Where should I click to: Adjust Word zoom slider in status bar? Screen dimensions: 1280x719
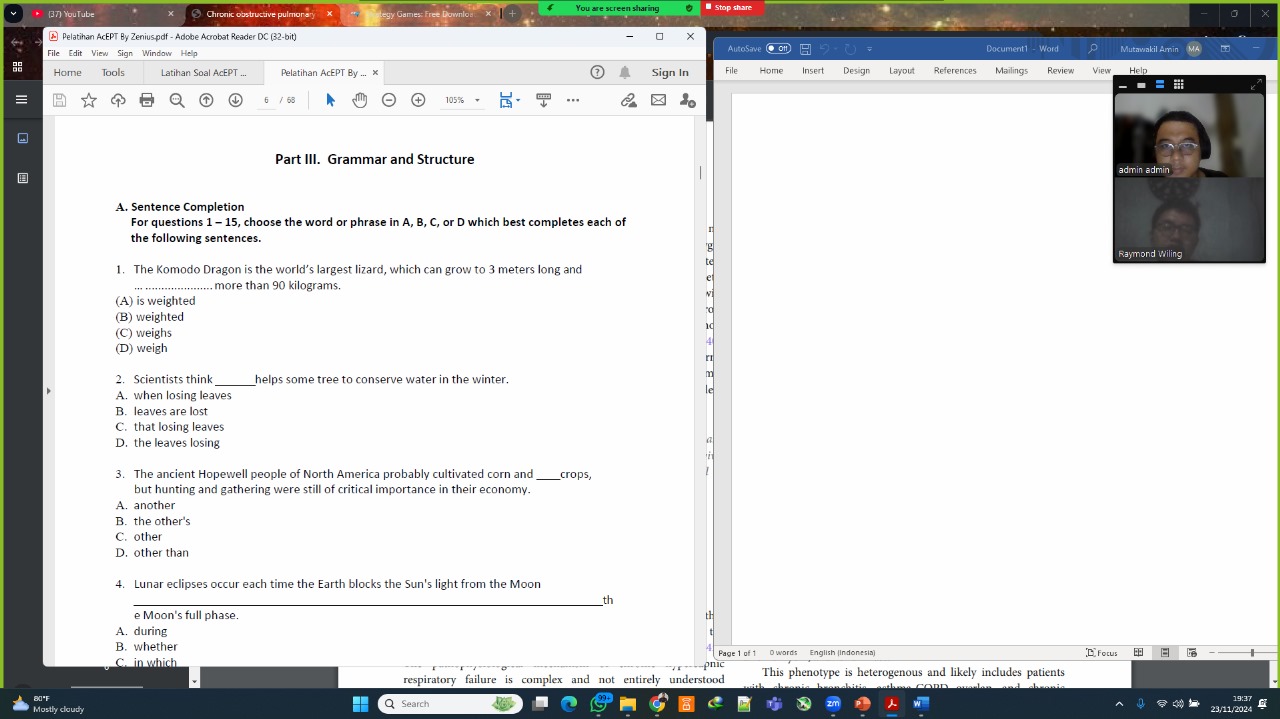1252,653
